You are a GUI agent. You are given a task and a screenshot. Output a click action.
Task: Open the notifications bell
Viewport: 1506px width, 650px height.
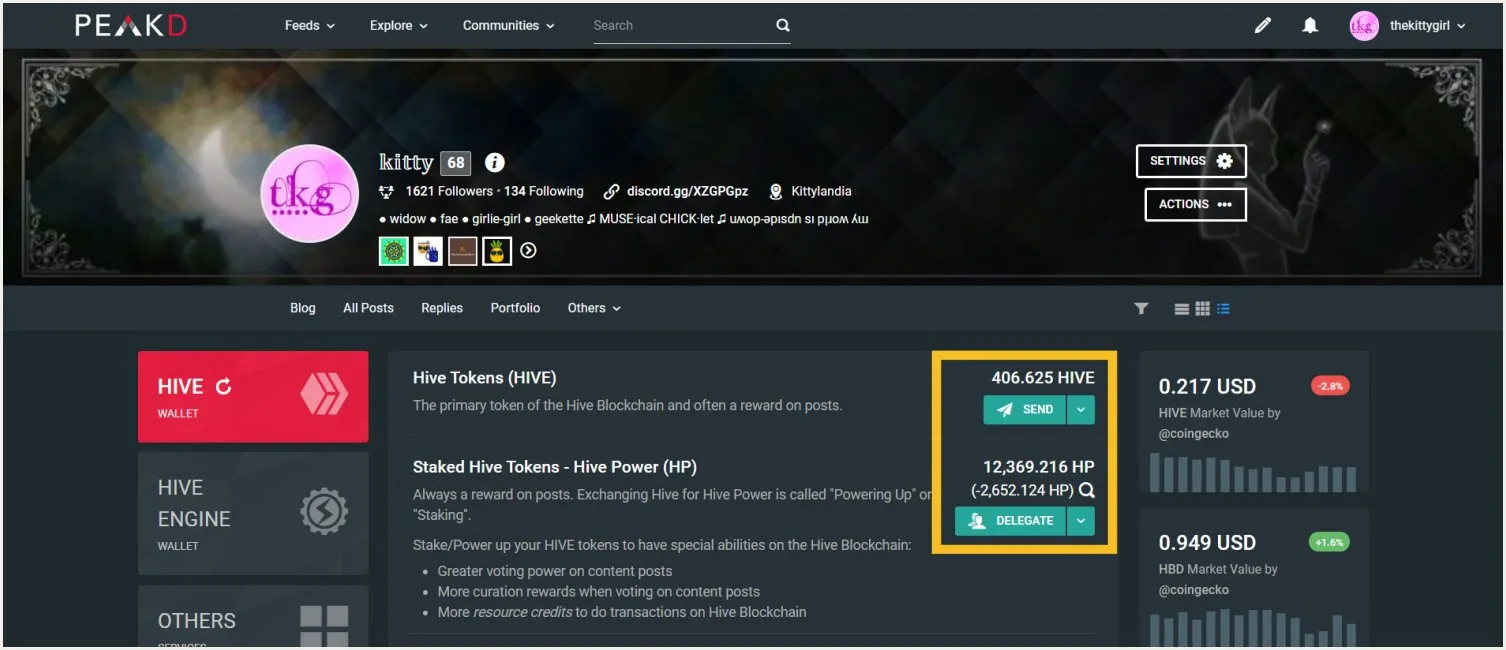[1310, 26]
